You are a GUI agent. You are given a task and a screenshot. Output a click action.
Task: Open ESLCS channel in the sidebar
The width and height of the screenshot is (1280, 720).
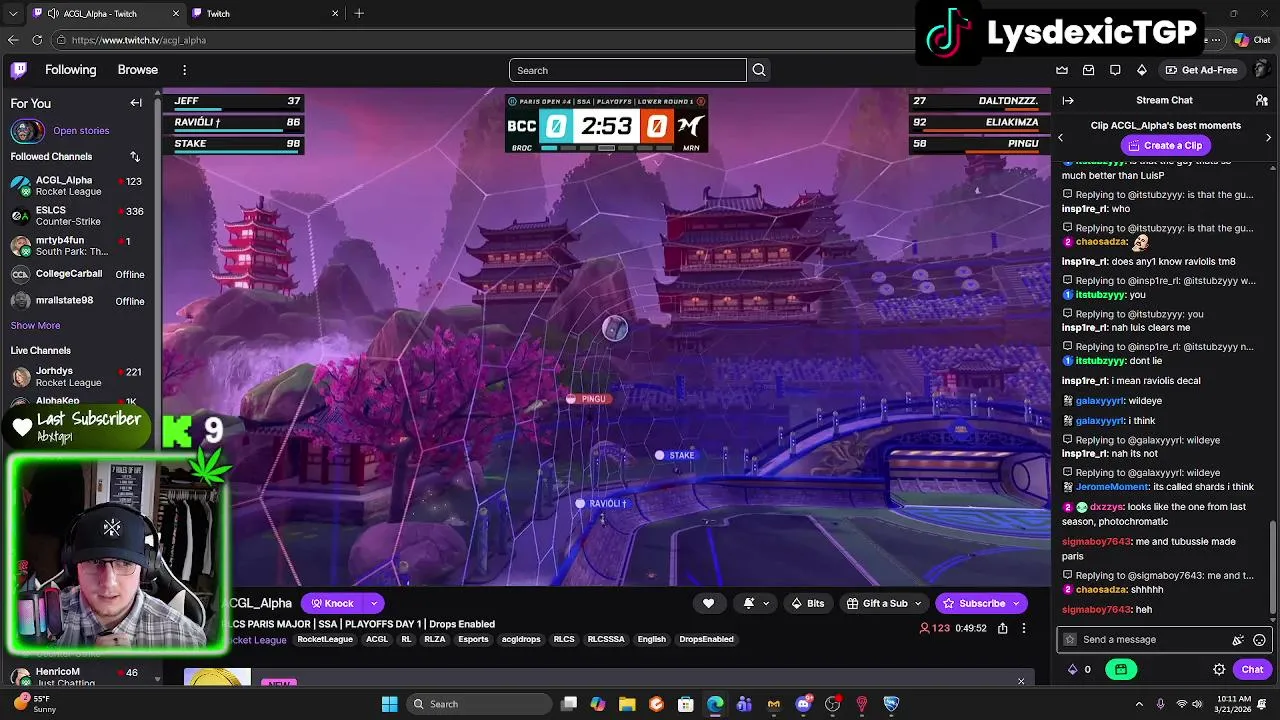coord(78,216)
